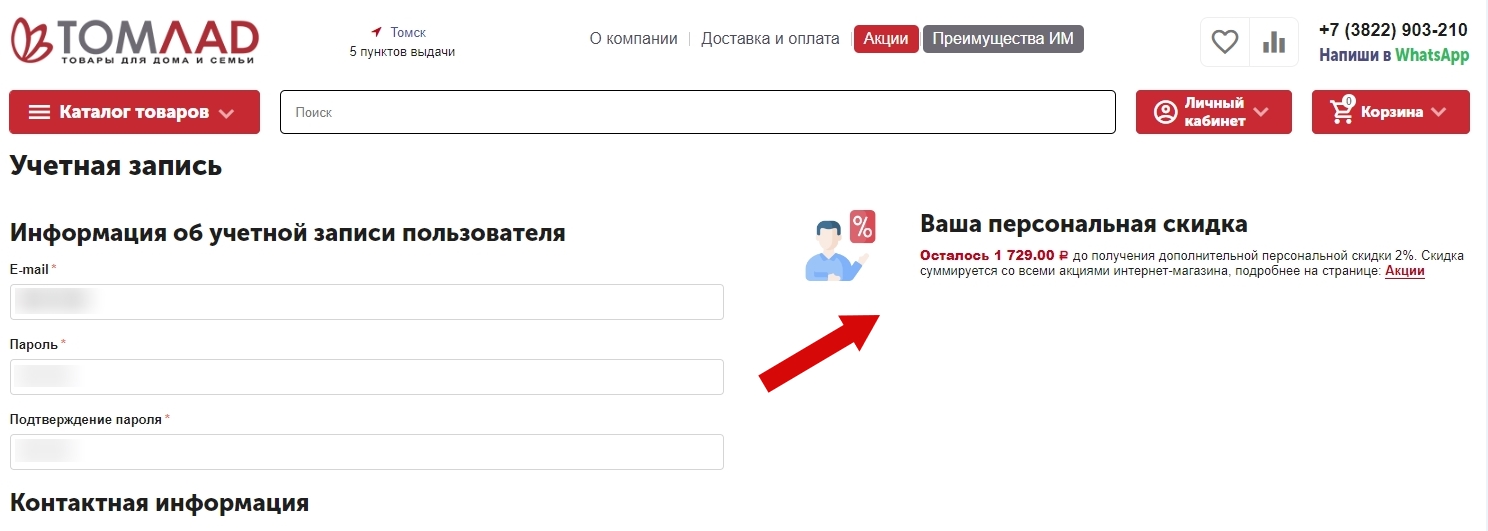This screenshot has width=1488, height=531.
Task: Click the user avatar icon in Личный кабинет
Action: (x=1166, y=112)
